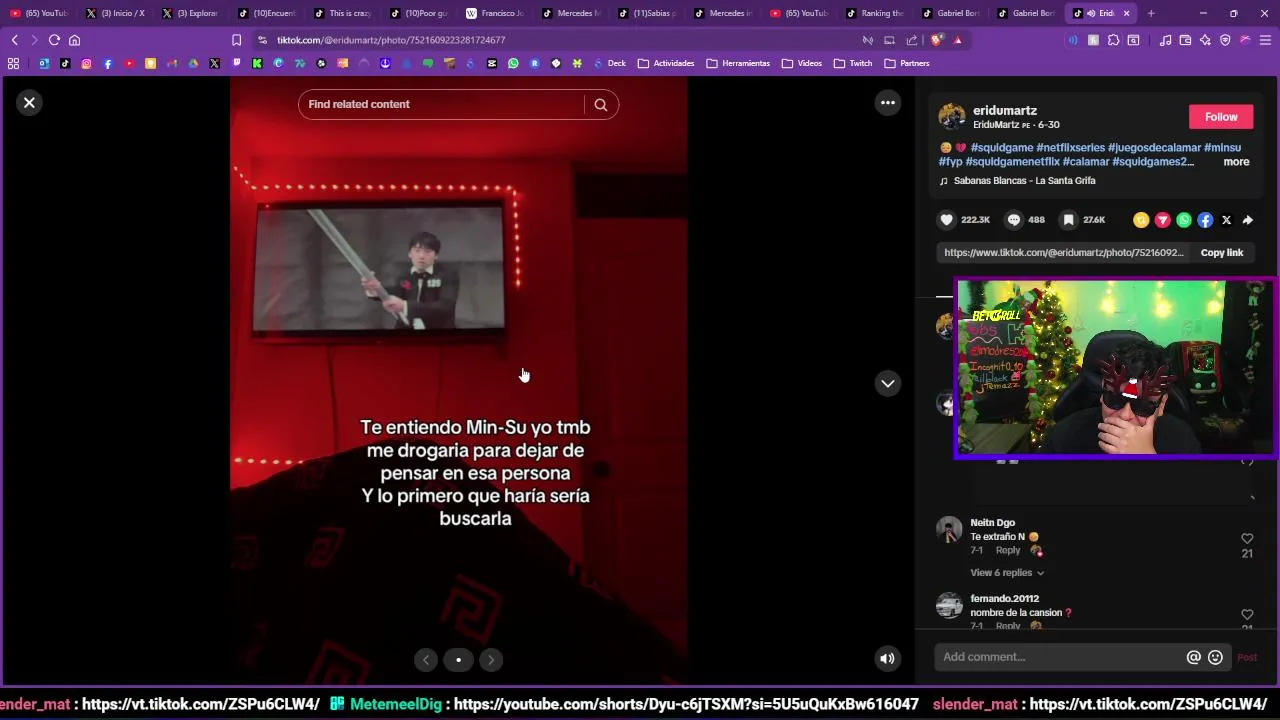Image resolution: width=1280 pixels, height=720 pixels.
Task: Send to friends with the red paper-plane icon
Action: click(x=1162, y=220)
